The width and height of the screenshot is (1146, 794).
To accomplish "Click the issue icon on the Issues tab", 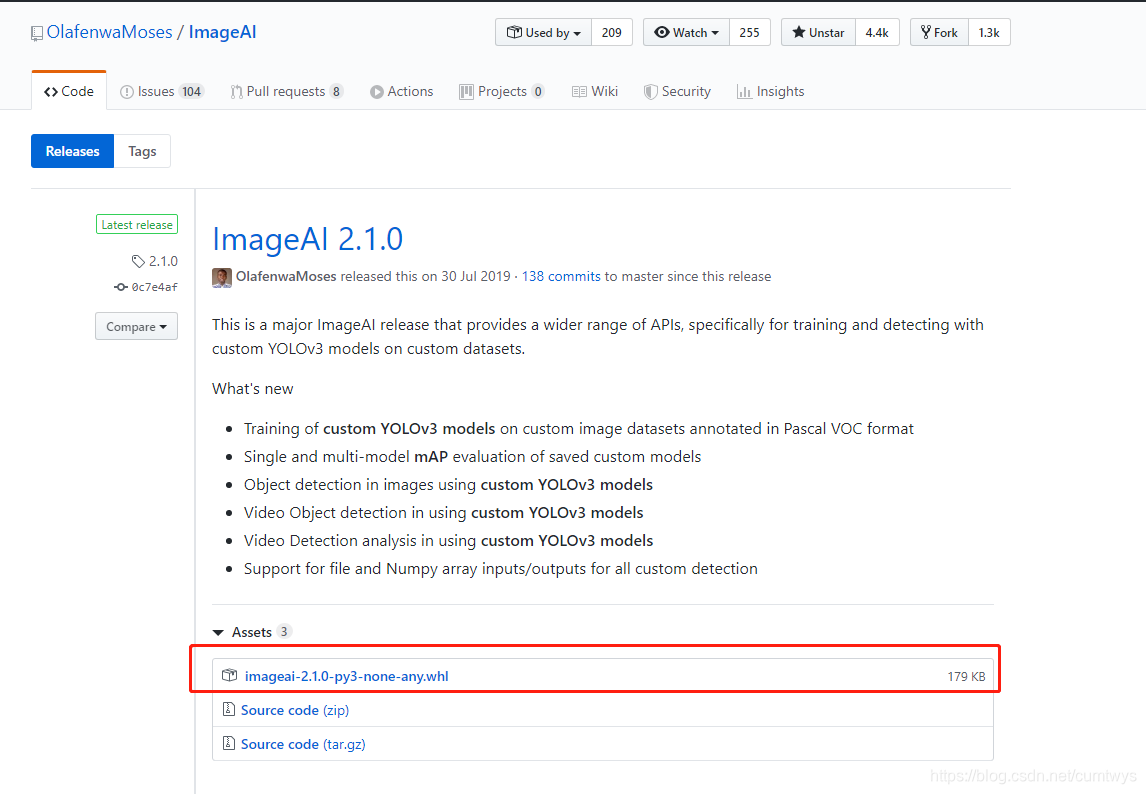I will pos(126,91).
